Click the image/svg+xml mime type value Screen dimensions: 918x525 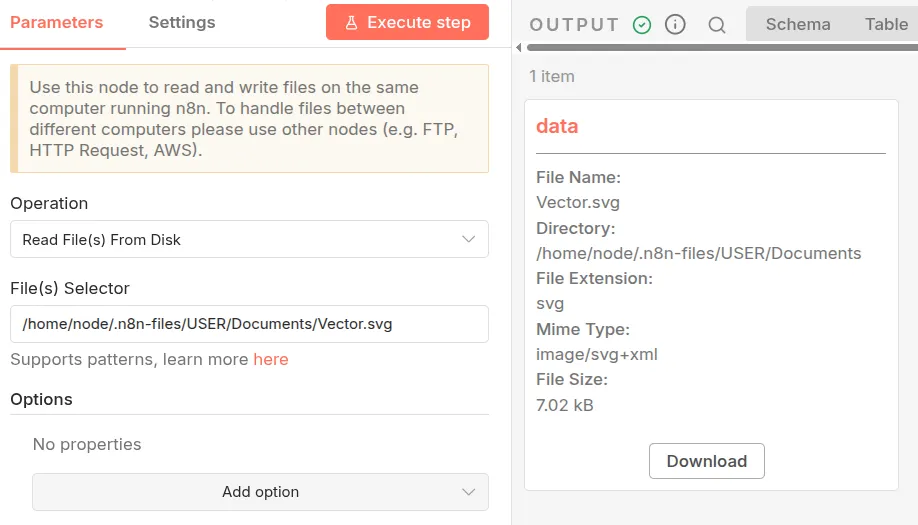click(x=597, y=354)
